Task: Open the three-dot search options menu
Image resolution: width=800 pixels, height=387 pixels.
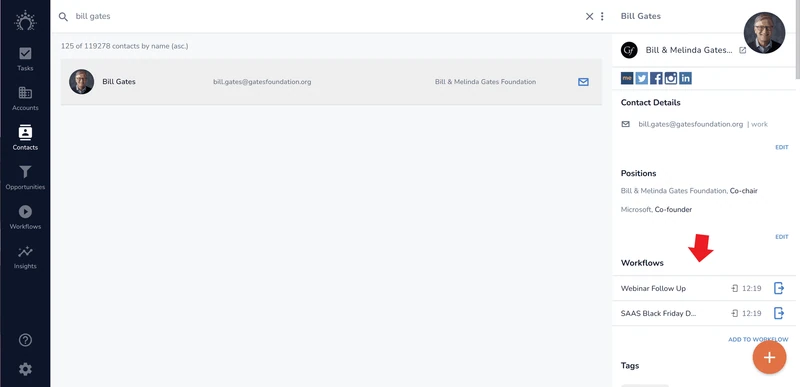Action: coord(602,16)
